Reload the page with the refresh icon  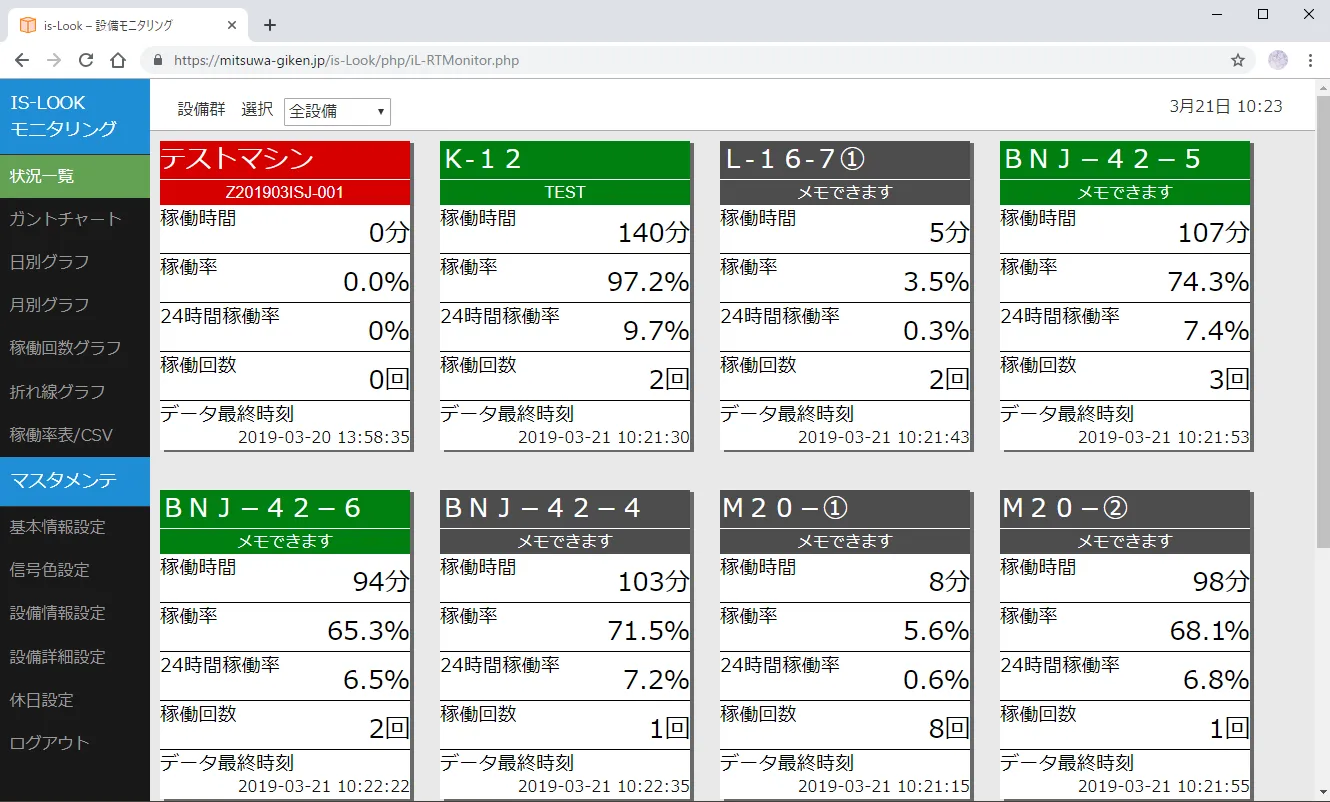click(x=86, y=60)
